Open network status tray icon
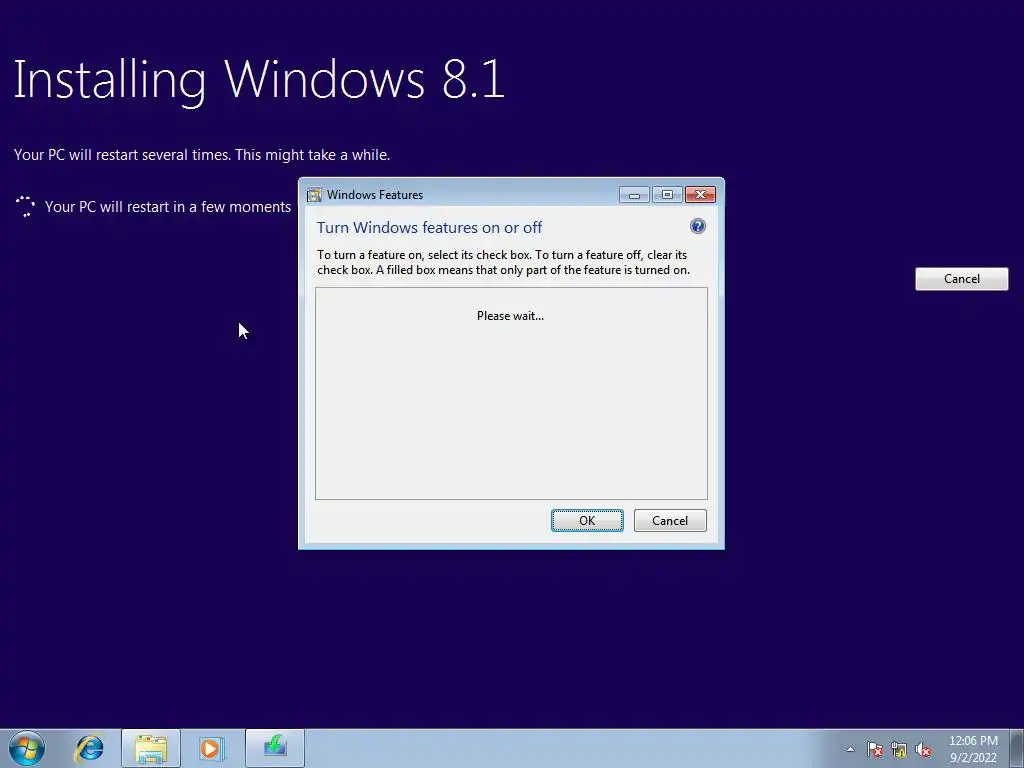The image size is (1024, 768). (x=899, y=749)
